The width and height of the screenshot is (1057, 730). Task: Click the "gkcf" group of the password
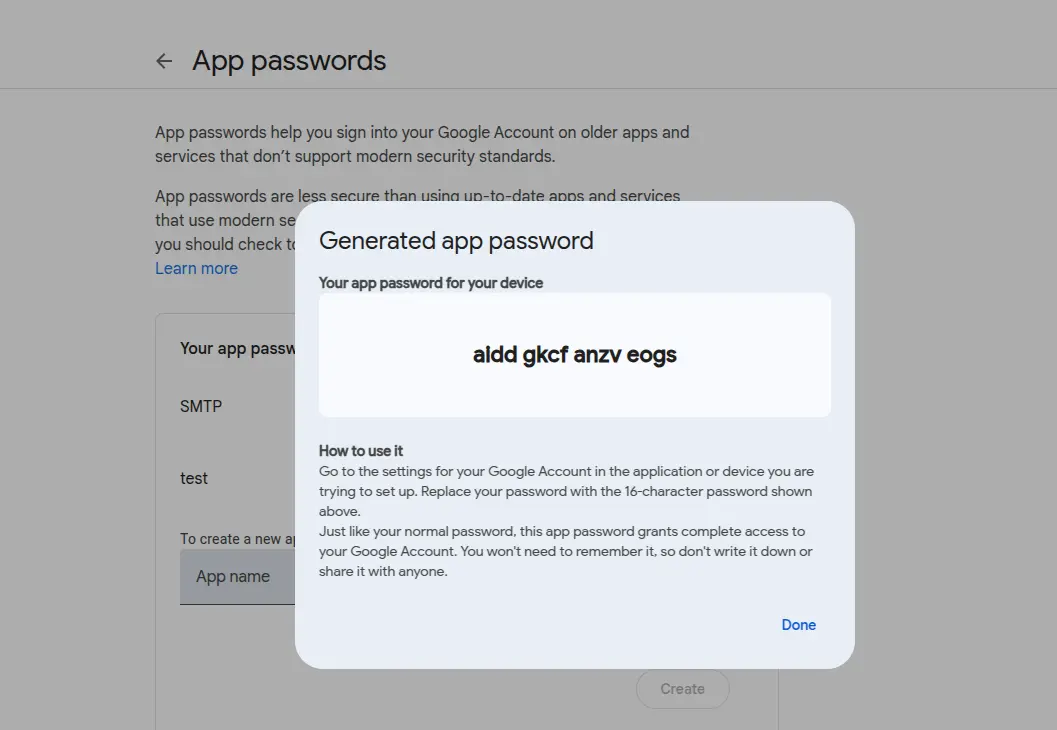coord(545,354)
